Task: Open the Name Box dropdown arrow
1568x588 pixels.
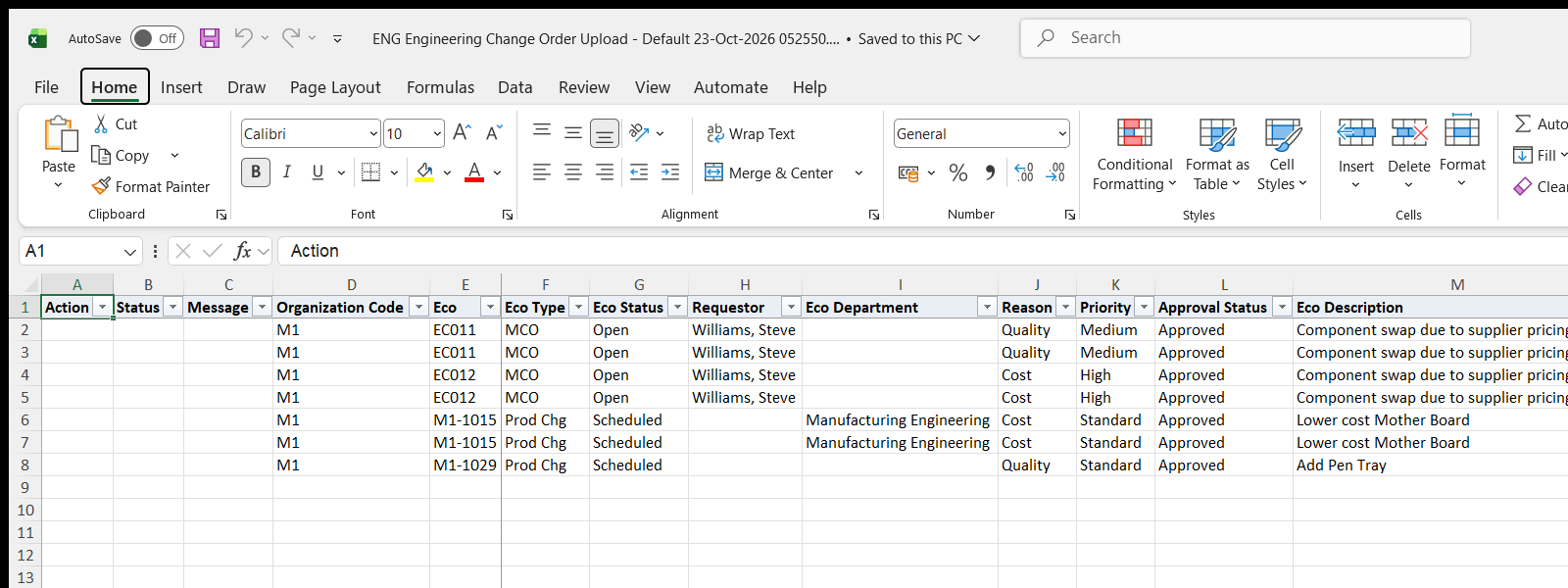Action: tap(130, 252)
